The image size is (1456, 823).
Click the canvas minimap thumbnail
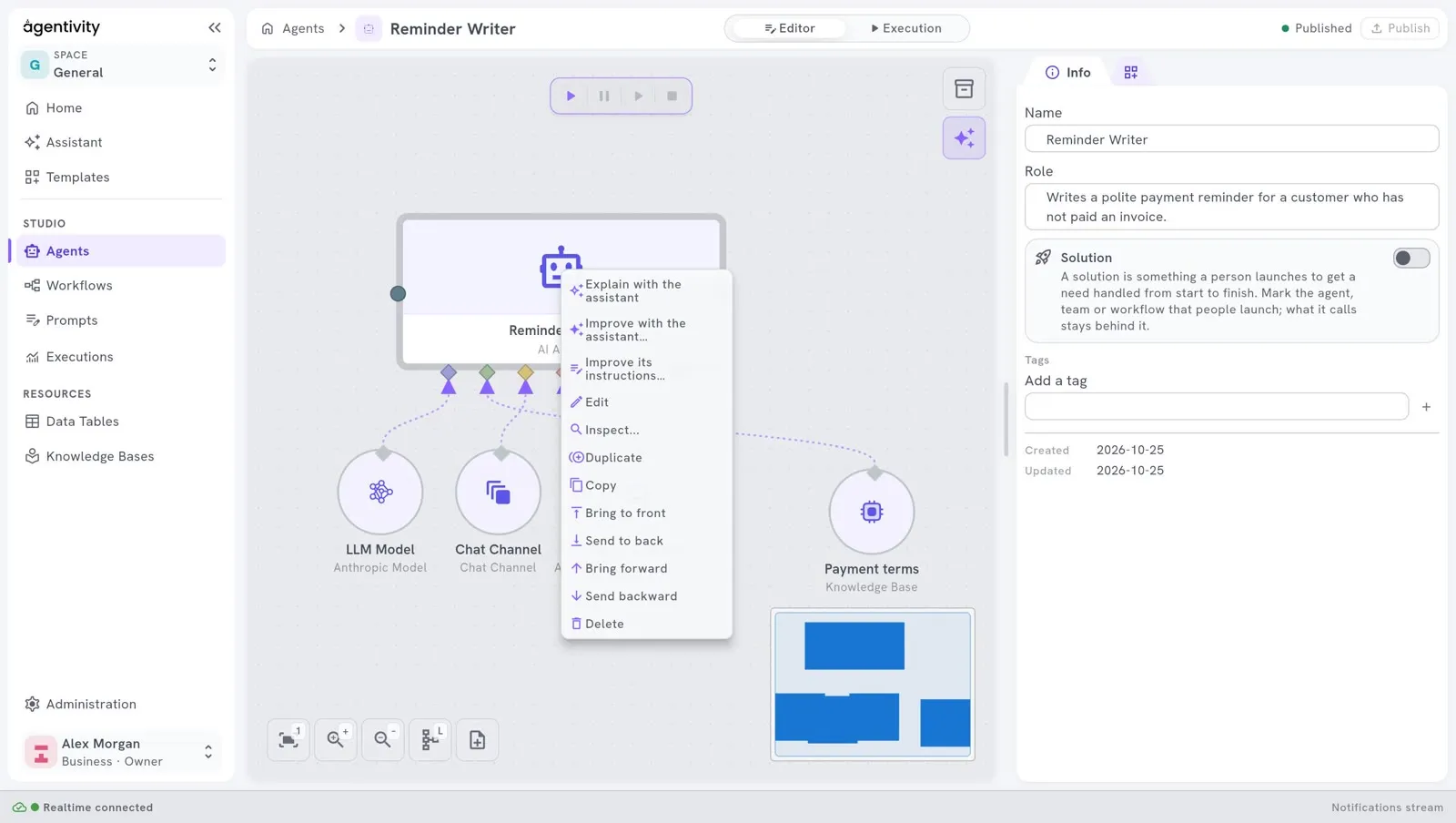point(873,685)
